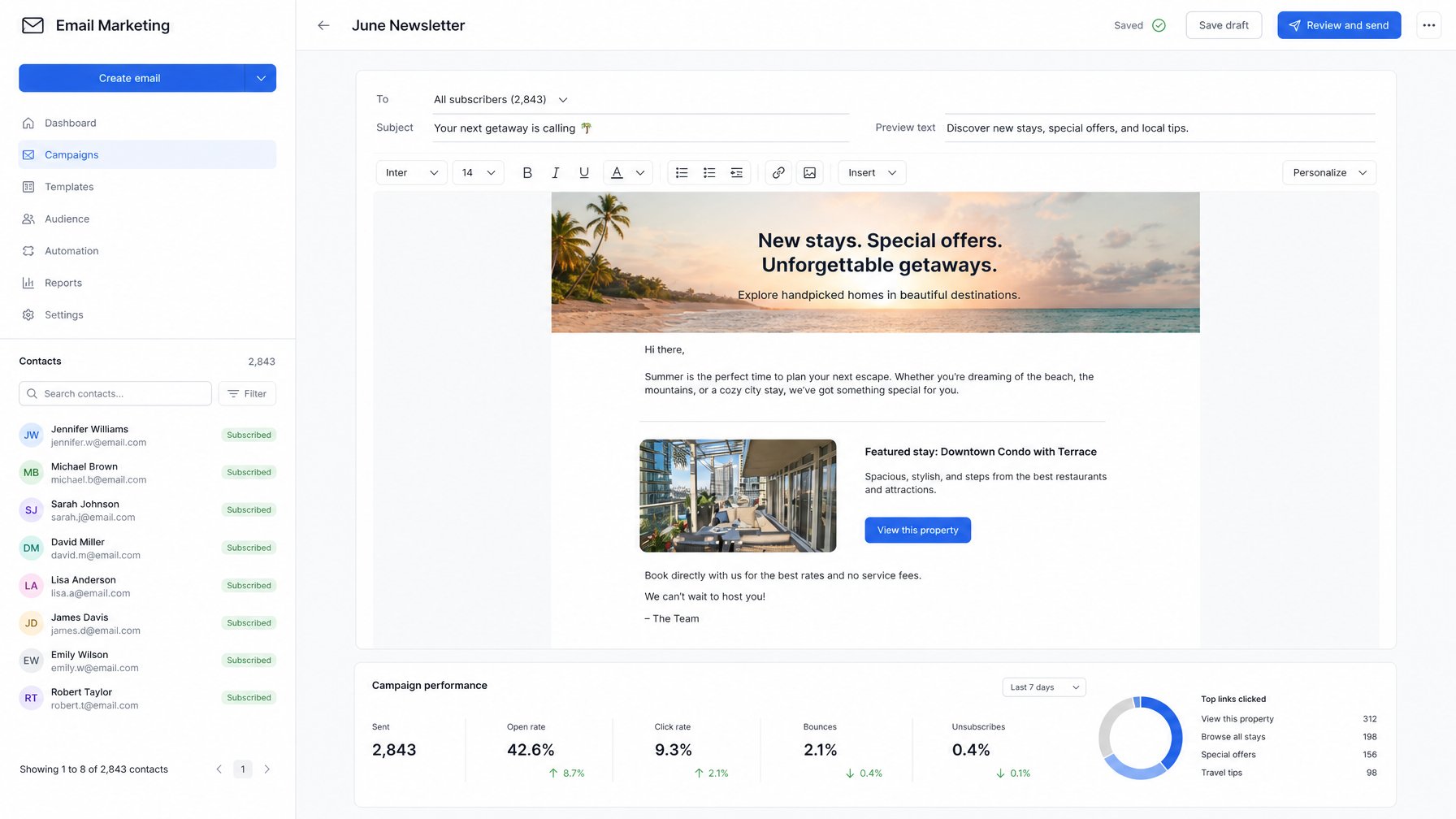Open the three-dot more options menu
Viewport: 1456px width, 819px height.
pyautogui.click(x=1428, y=25)
